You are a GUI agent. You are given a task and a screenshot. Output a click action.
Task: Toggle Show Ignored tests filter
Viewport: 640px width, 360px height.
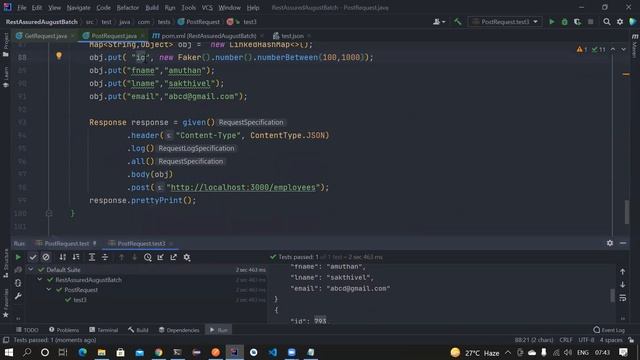tap(46, 257)
